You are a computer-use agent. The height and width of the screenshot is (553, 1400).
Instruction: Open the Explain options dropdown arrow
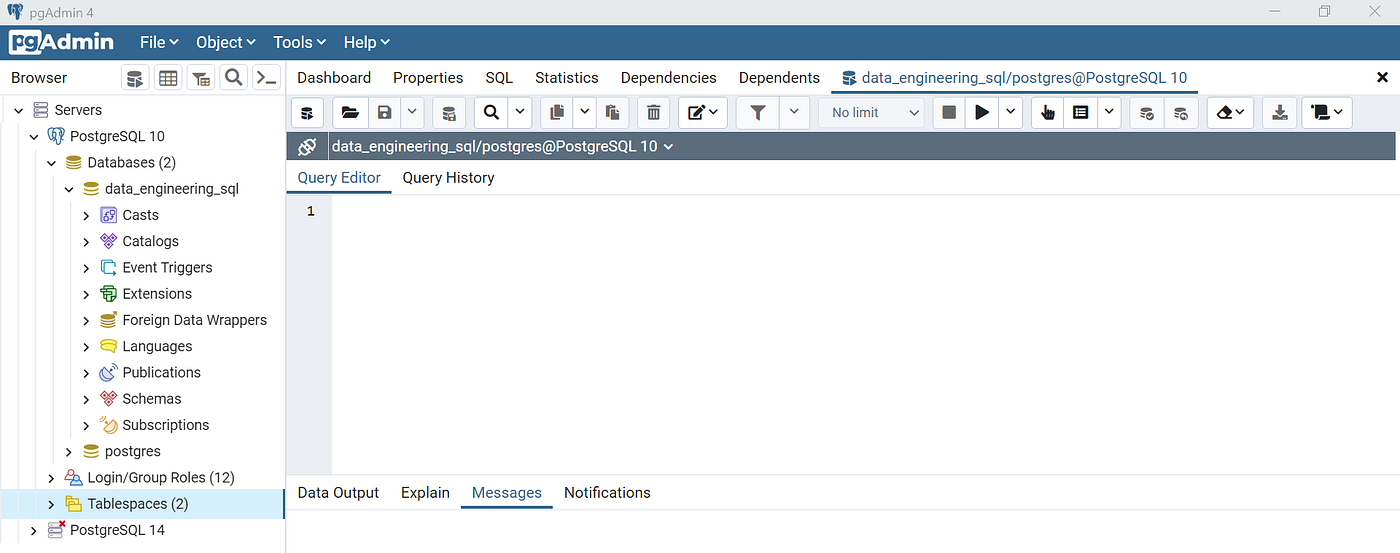[1109, 113]
